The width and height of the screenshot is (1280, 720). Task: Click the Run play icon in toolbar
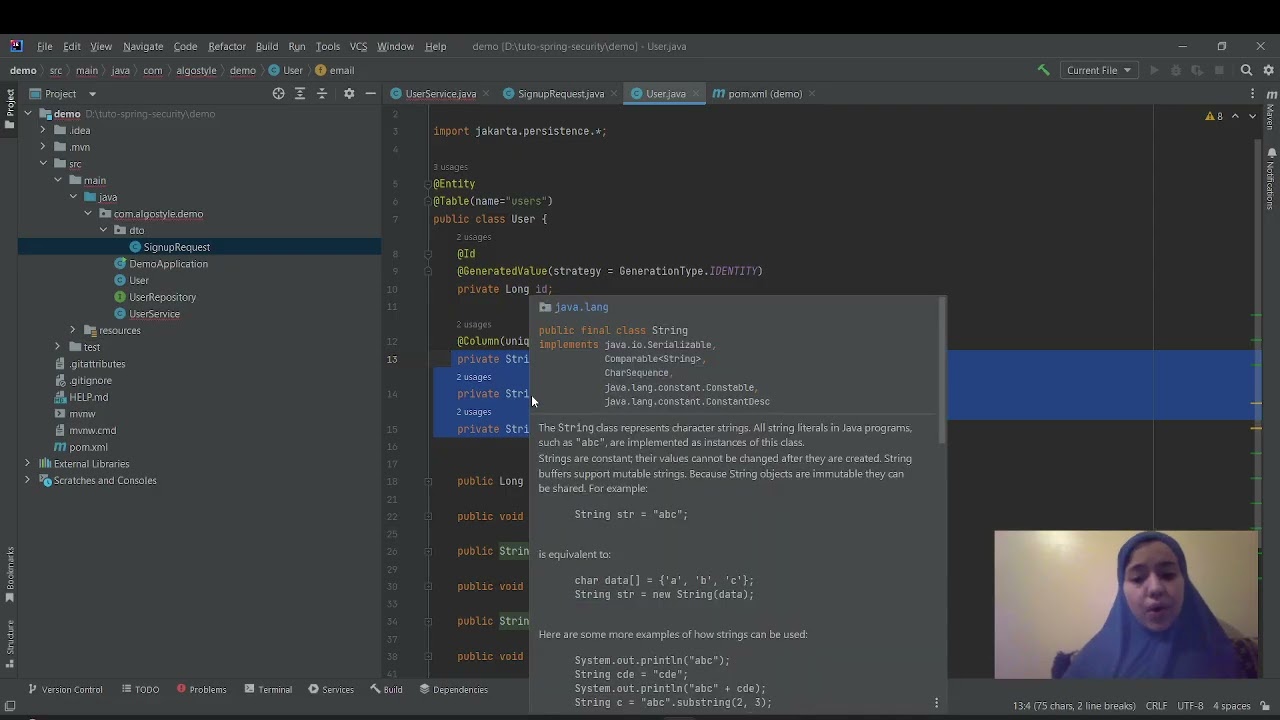[1154, 70]
